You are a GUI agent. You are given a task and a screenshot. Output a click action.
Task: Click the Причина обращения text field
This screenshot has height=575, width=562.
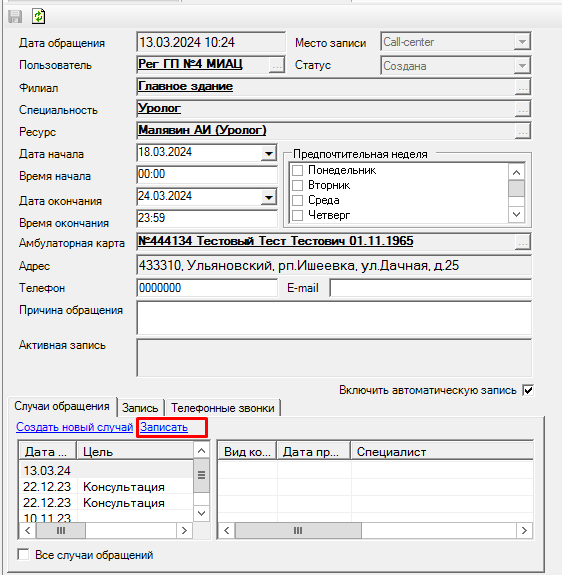coord(334,318)
